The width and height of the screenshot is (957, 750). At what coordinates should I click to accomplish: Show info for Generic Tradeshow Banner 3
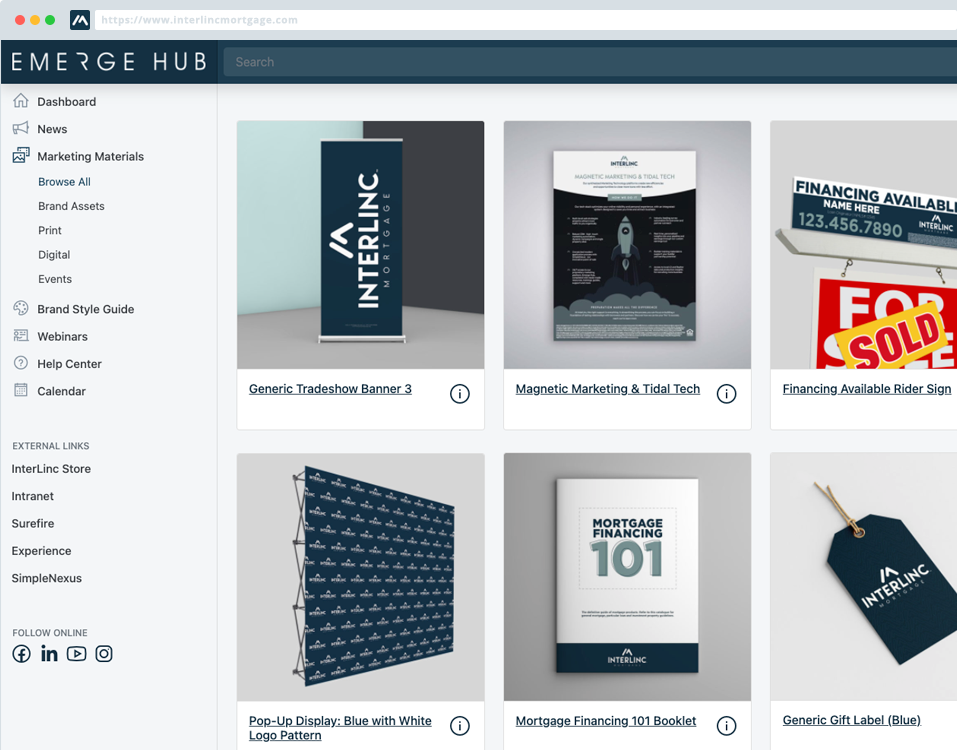point(460,394)
